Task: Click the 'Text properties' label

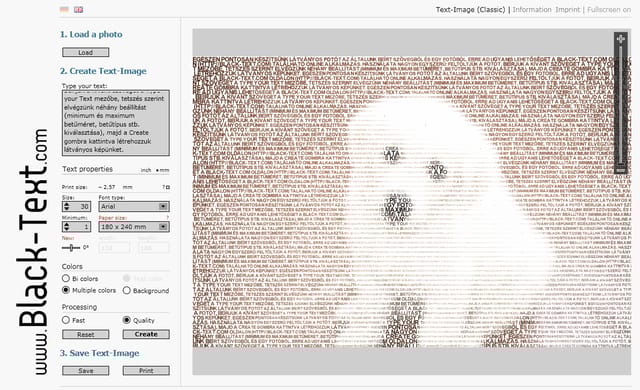Action: pos(87,169)
